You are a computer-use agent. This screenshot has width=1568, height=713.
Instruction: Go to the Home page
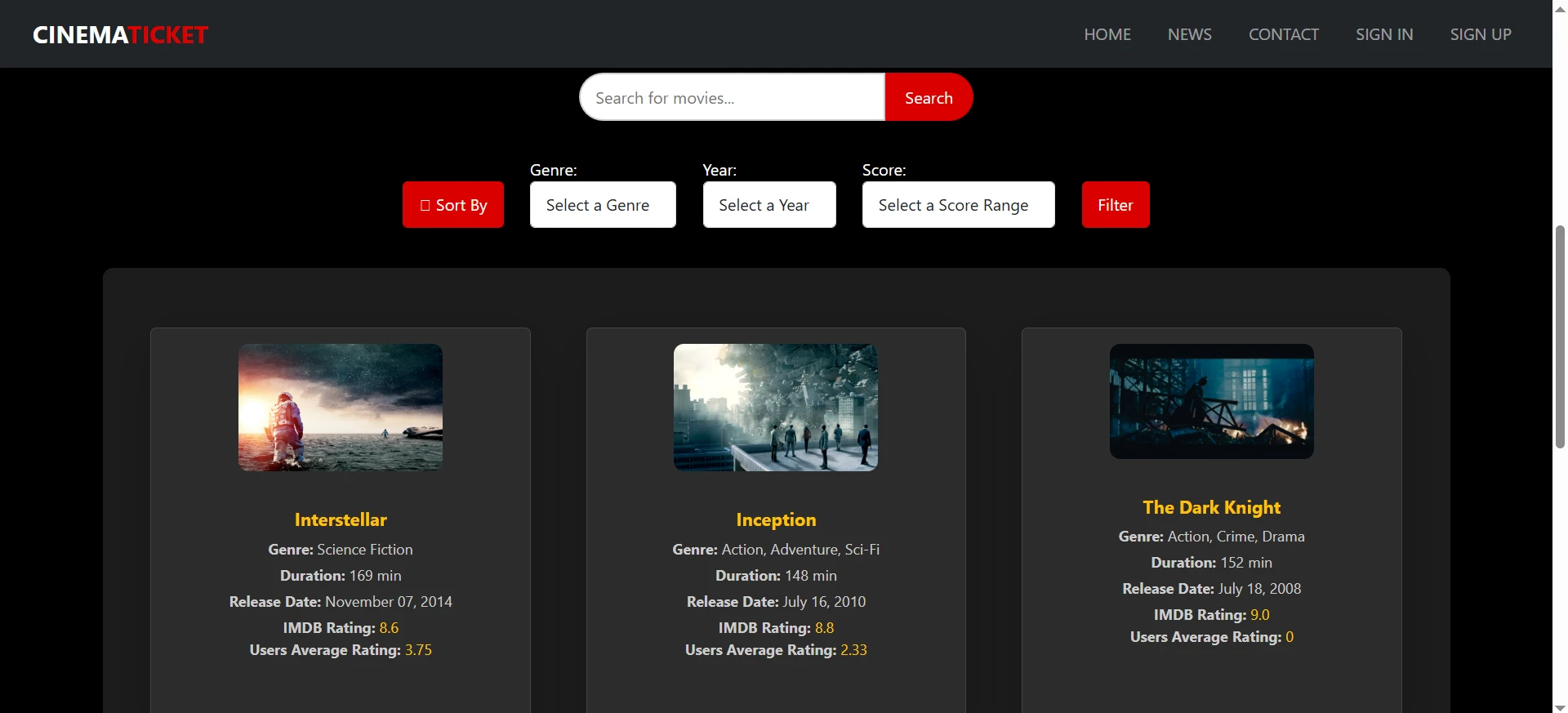1107,34
